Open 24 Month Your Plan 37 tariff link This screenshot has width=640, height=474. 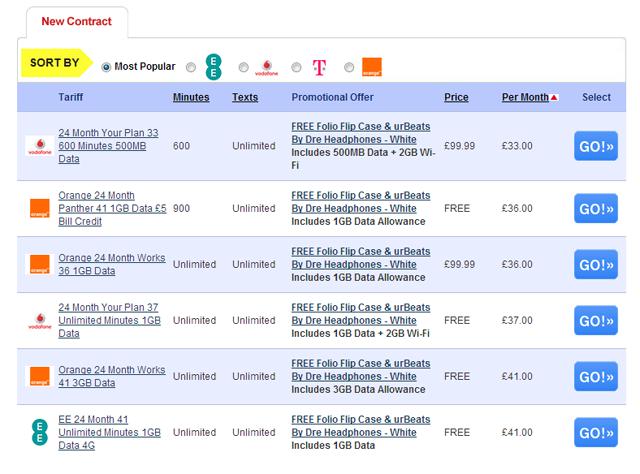[109, 320]
